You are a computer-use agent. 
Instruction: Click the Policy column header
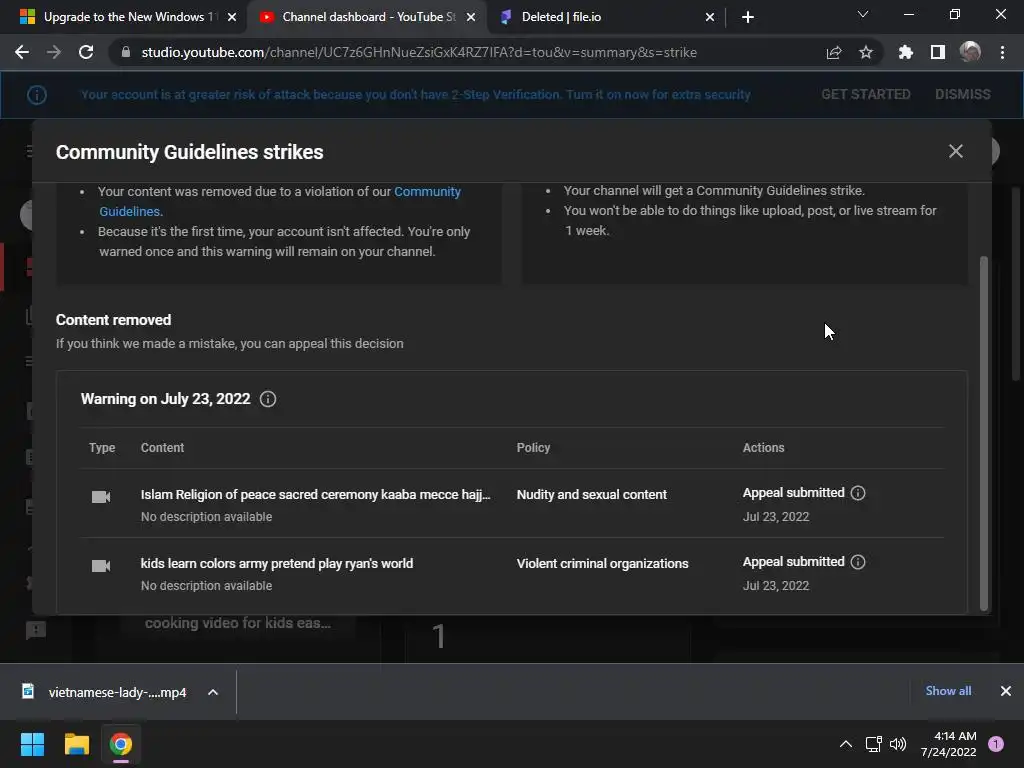click(534, 448)
